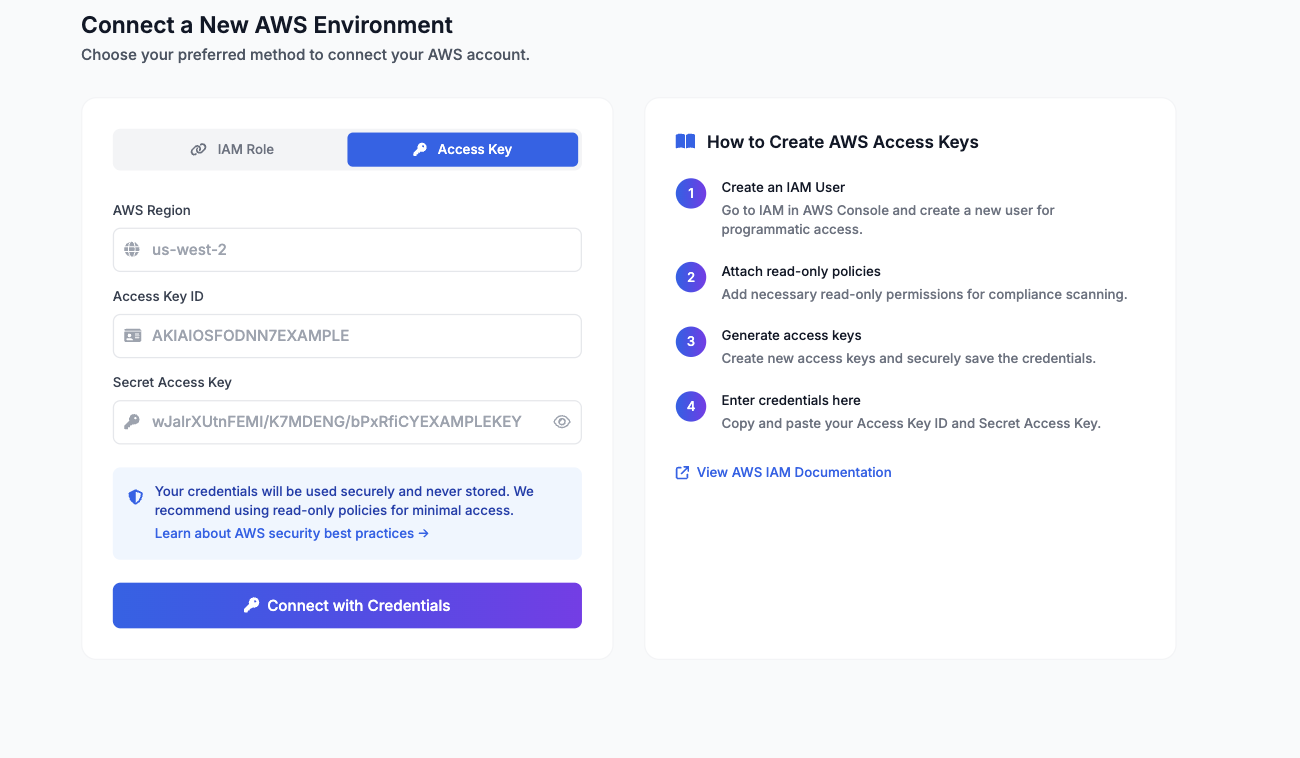Screen dimensions: 1300x758
Task: Click 'Go to IAM in AWS Console' description
Action: [888, 220]
